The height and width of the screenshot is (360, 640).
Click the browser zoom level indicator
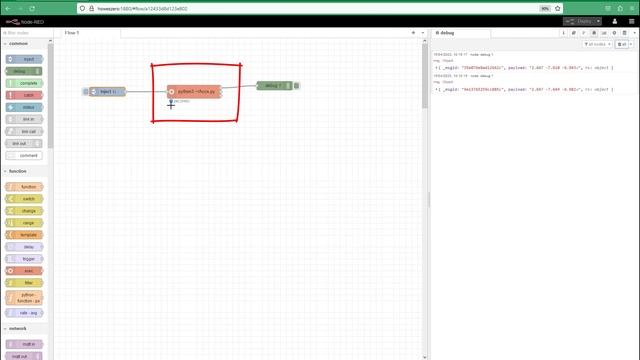(x=544, y=9)
